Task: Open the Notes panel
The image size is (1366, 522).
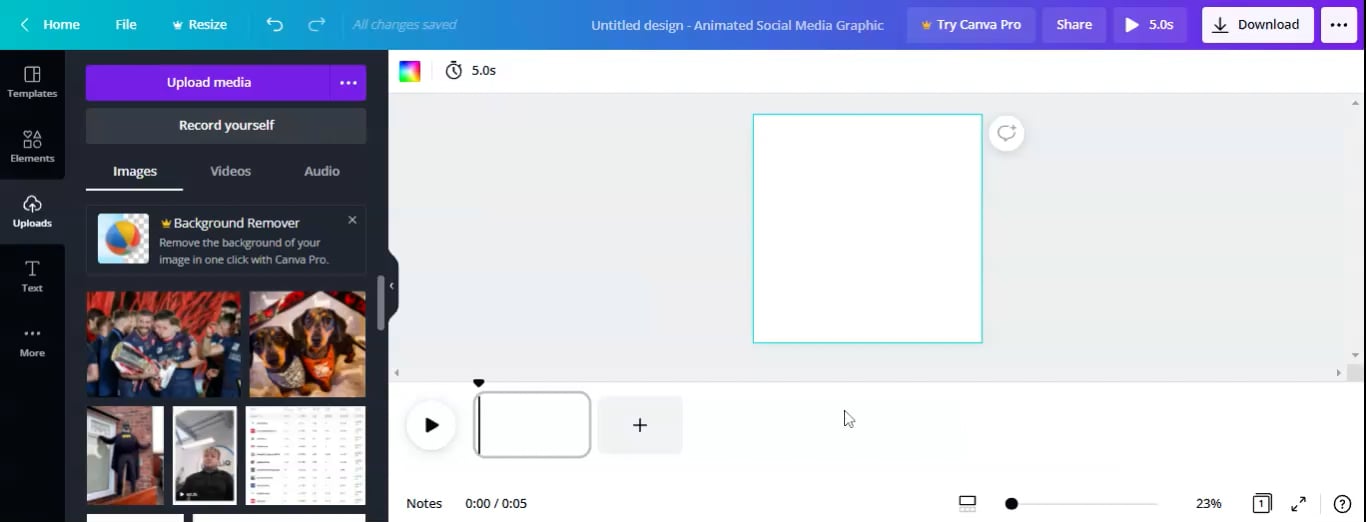Action: (x=424, y=504)
